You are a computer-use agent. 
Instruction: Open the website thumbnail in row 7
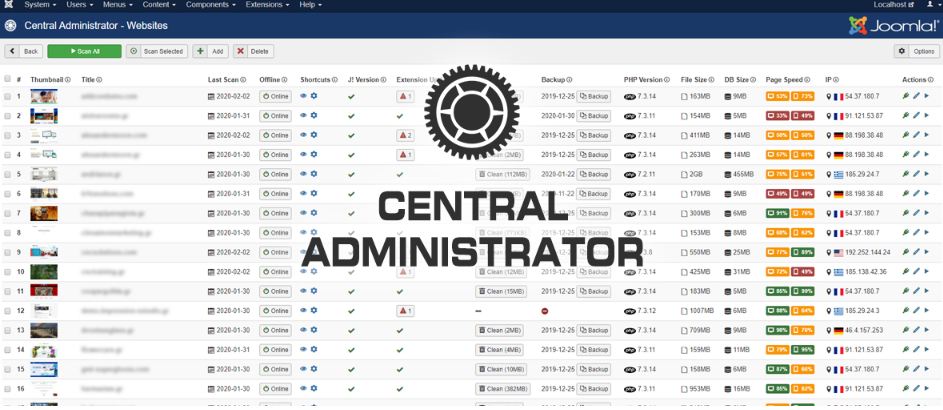44,213
